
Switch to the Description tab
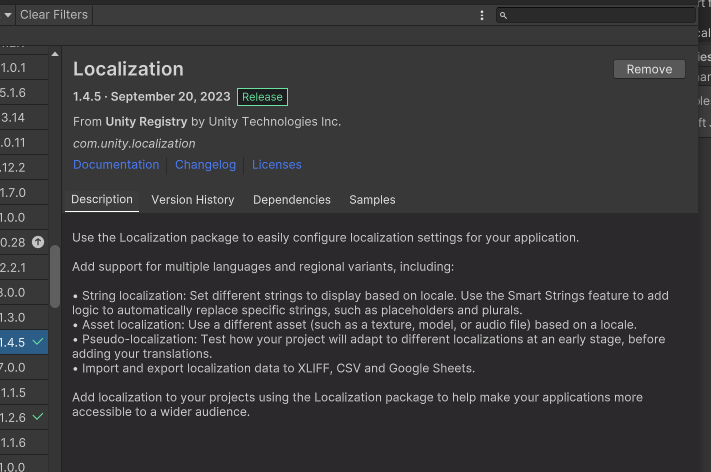(x=102, y=200)
